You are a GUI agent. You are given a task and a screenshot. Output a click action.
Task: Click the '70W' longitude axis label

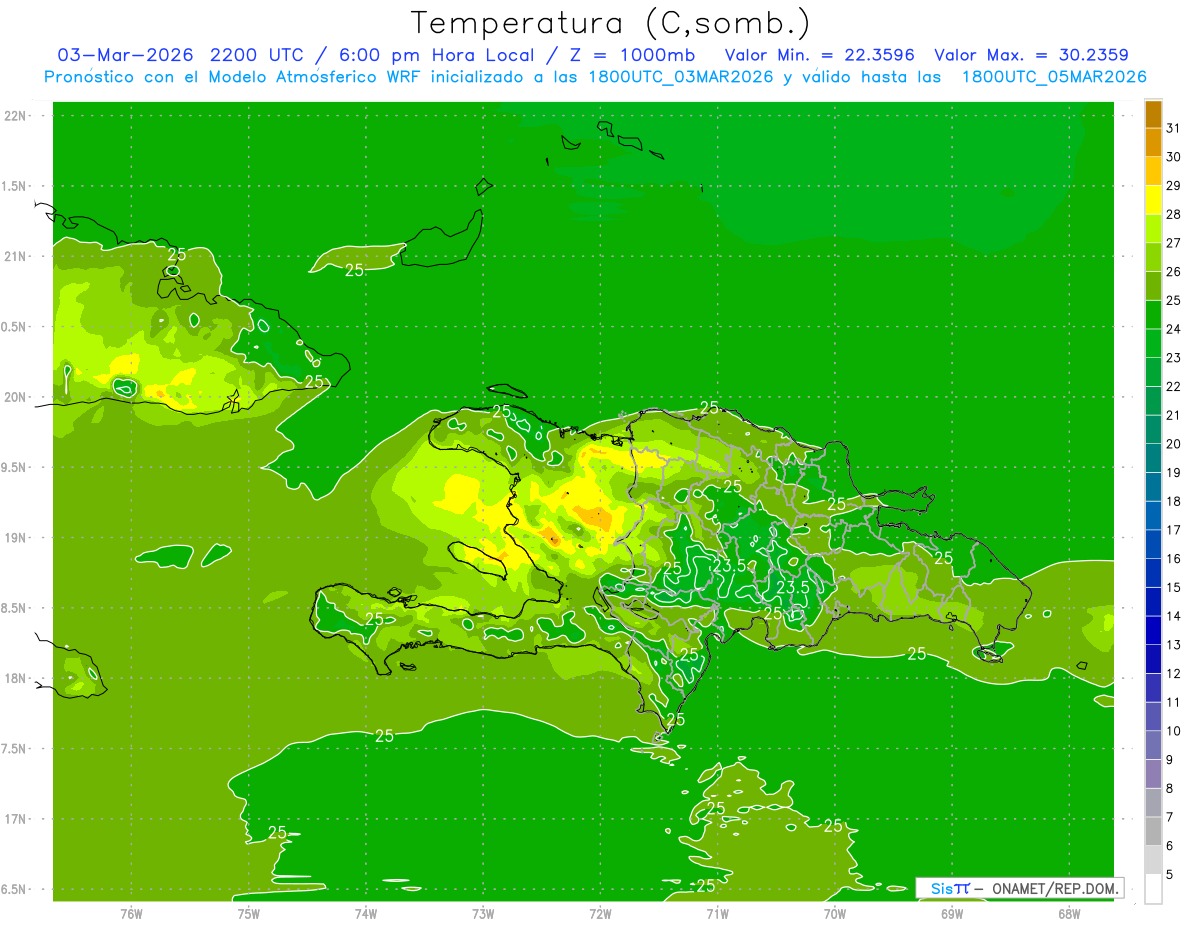click(835, 914)
